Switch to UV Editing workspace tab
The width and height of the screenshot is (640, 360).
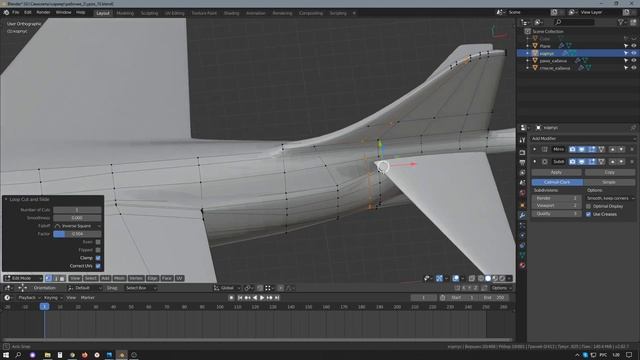click(x=175, y=13)
